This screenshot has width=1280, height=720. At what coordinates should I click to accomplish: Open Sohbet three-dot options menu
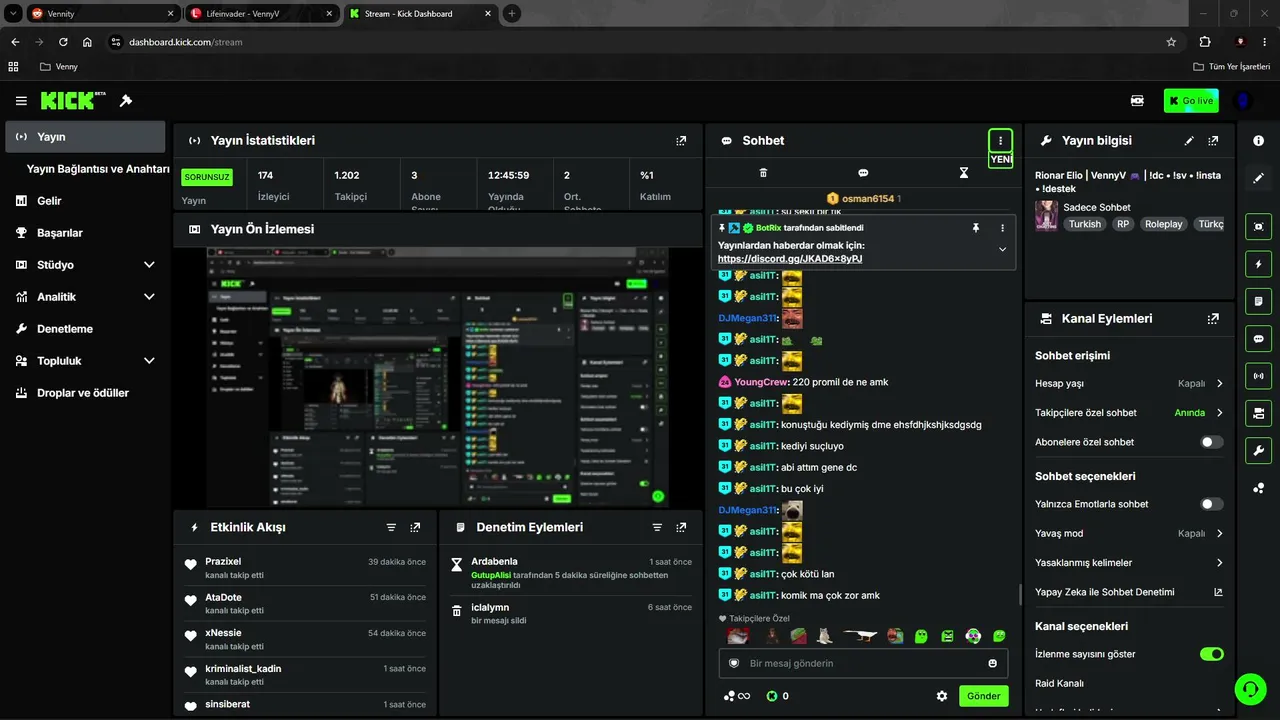1000,141
